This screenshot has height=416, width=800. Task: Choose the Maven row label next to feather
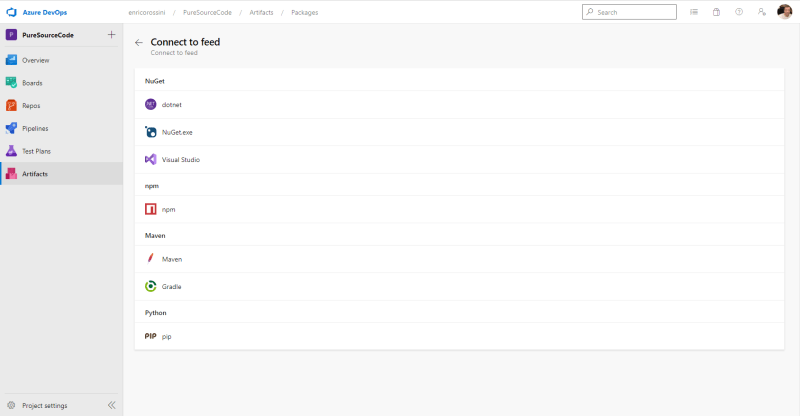pyautogui.click(x=172, y=259)
